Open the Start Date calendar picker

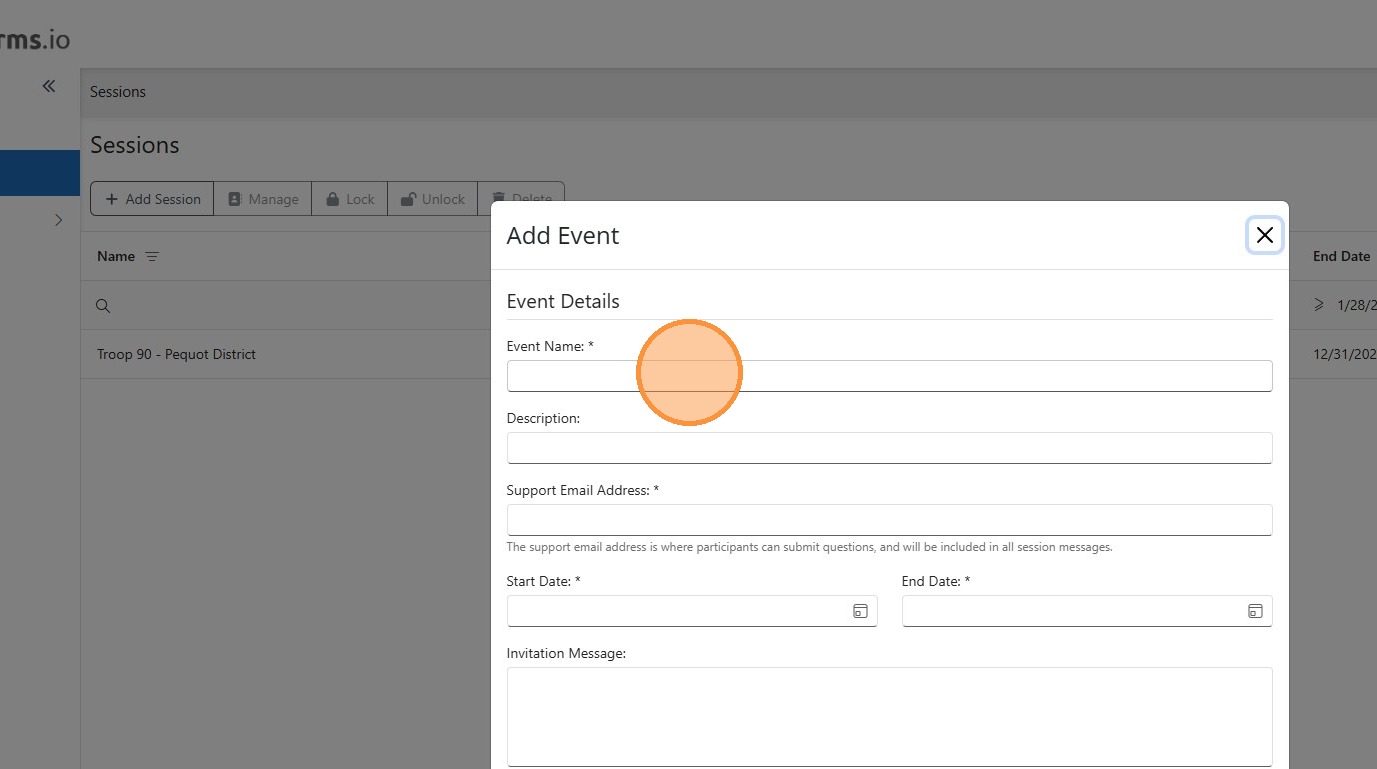tap(860, 611)
